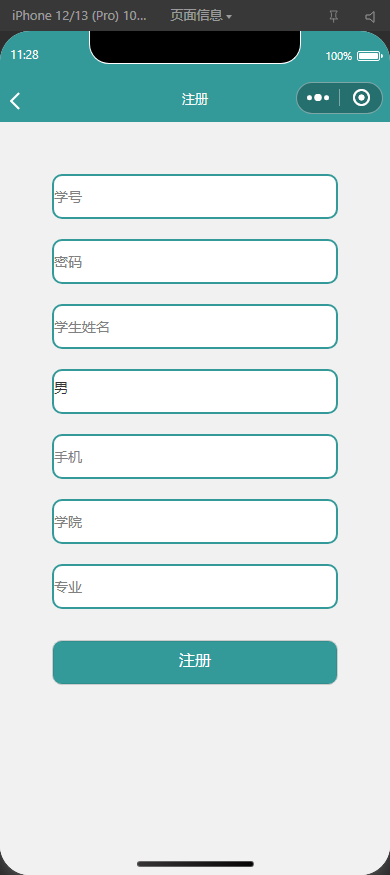390x875 pixels.
Task: Focus the 专业 input field
Action: [x=195, y=586]
